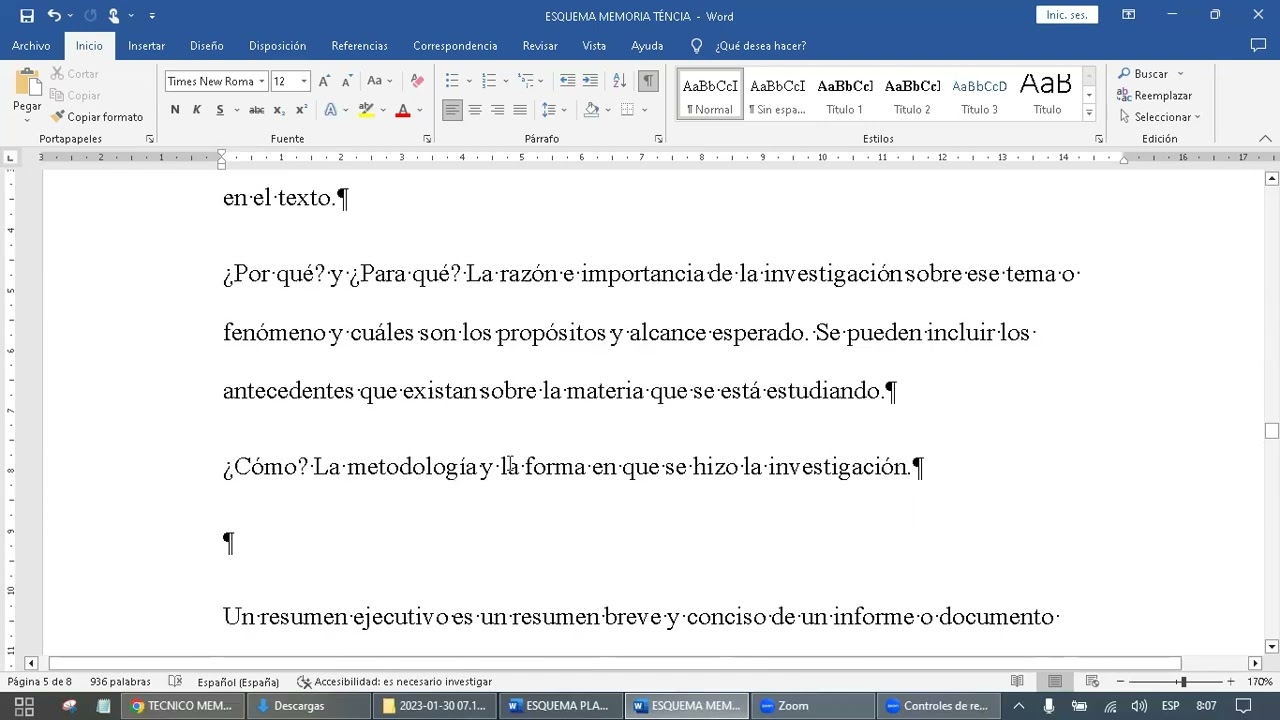Switch to the Referencias tab
The image size is (1280, 720).
[x=359, y=46]
